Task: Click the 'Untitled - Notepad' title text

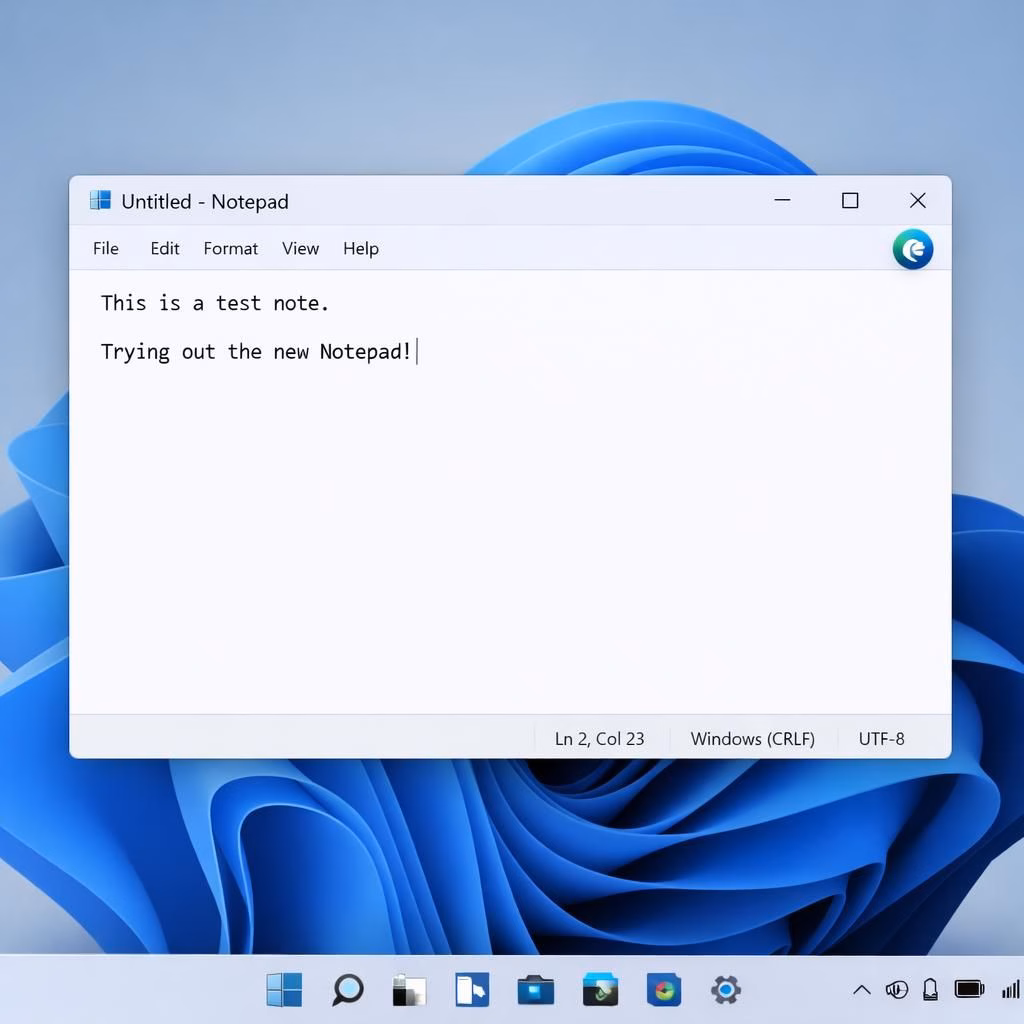Action: tap(205, 202)
